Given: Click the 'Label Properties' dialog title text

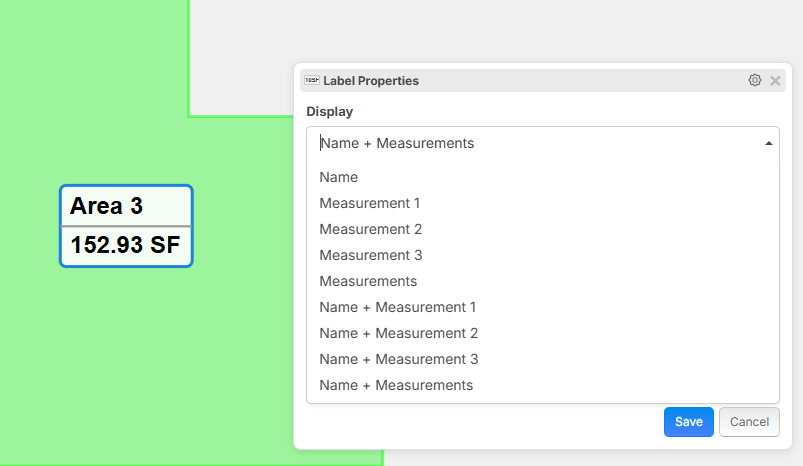Looking at the screenshot, I should click(371, 80).
